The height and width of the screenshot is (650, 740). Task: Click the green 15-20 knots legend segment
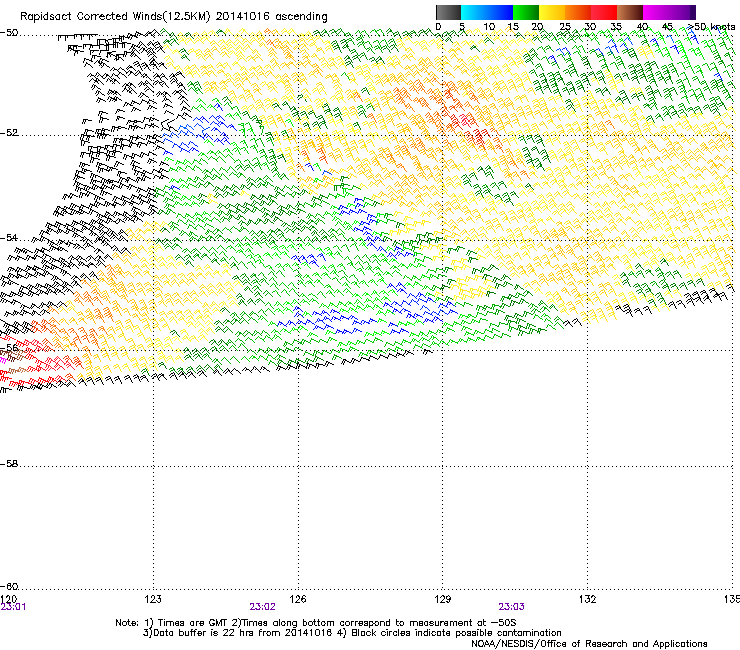pyautogui.click(x=526, y=12)
